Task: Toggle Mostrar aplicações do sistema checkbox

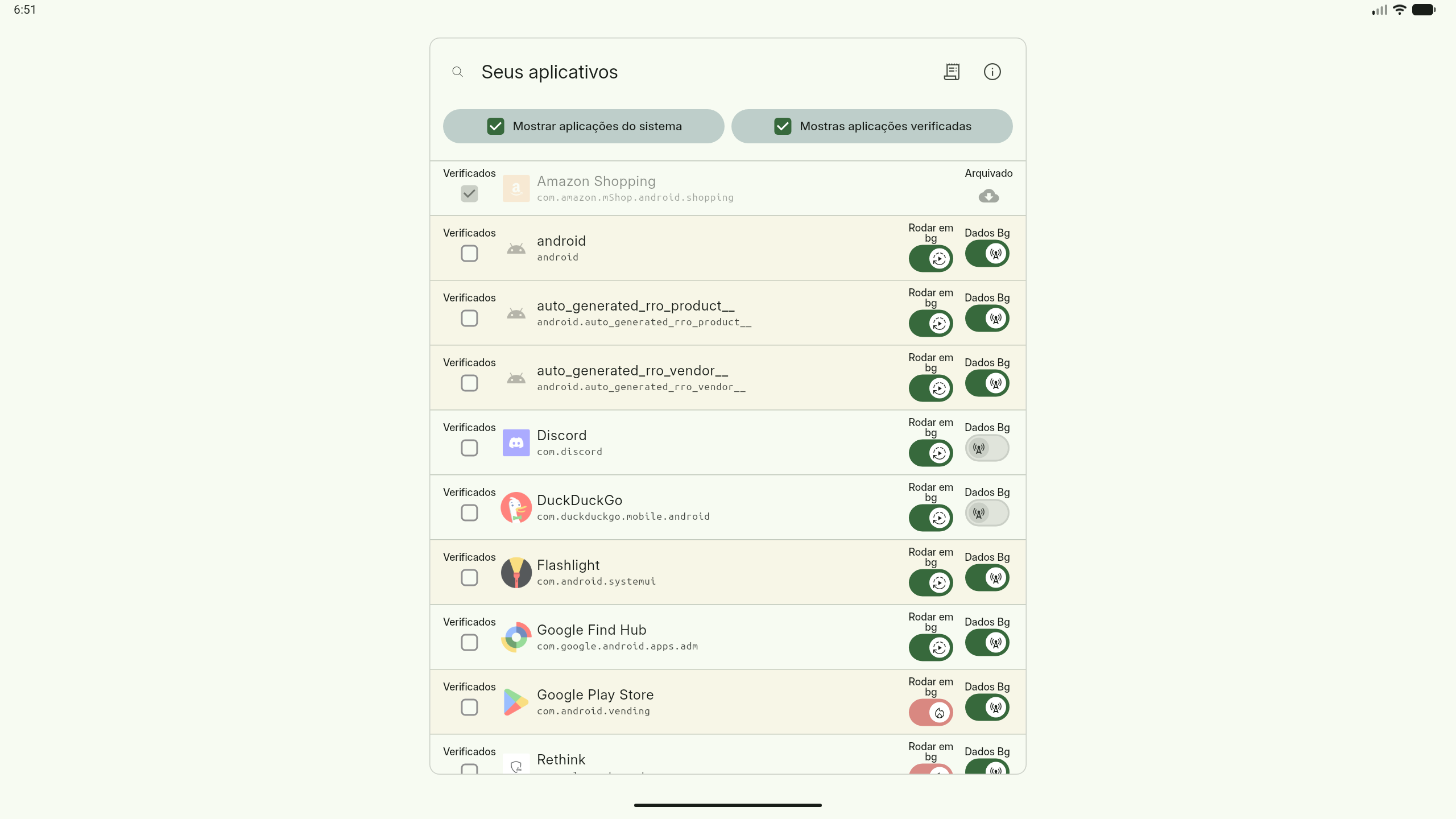Action: coord(495,126)
